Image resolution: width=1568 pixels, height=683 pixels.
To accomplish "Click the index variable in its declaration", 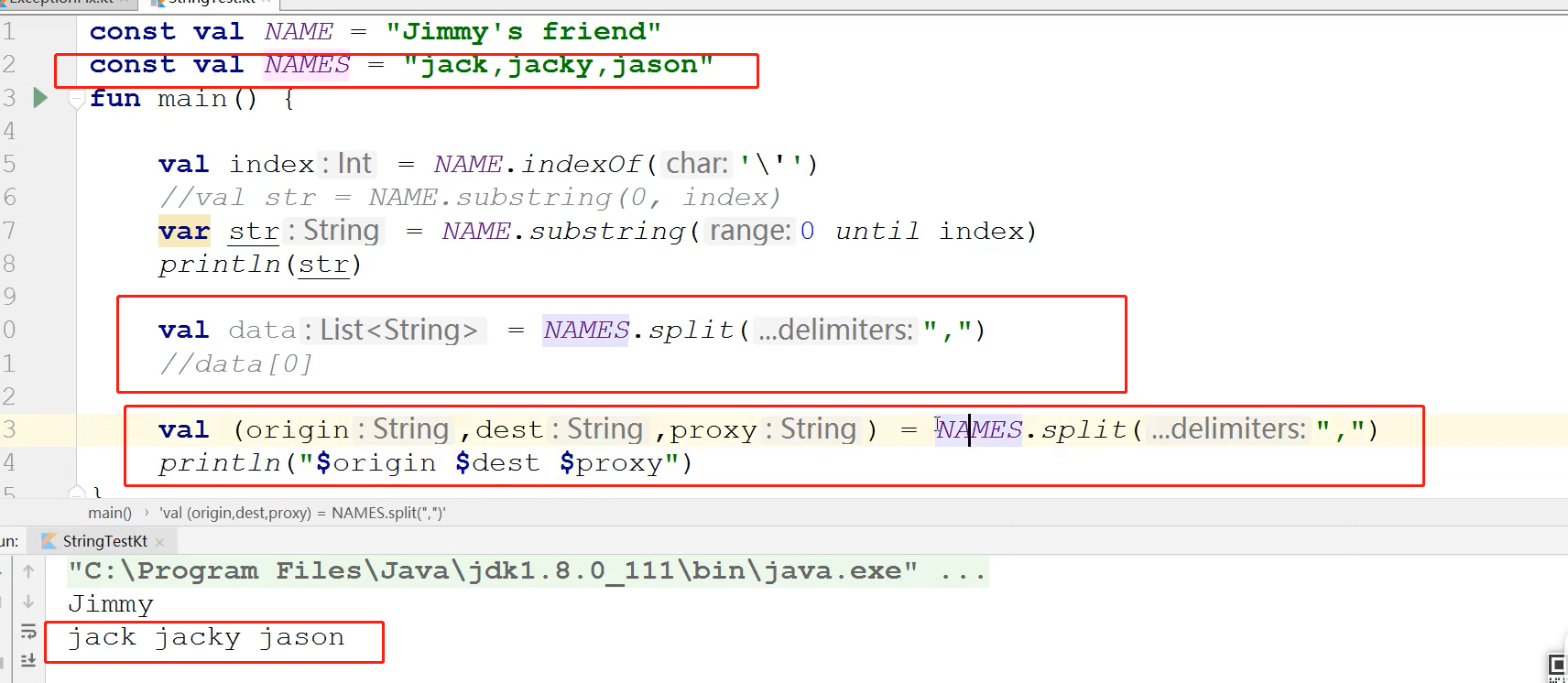I will (x=272, y=164).
